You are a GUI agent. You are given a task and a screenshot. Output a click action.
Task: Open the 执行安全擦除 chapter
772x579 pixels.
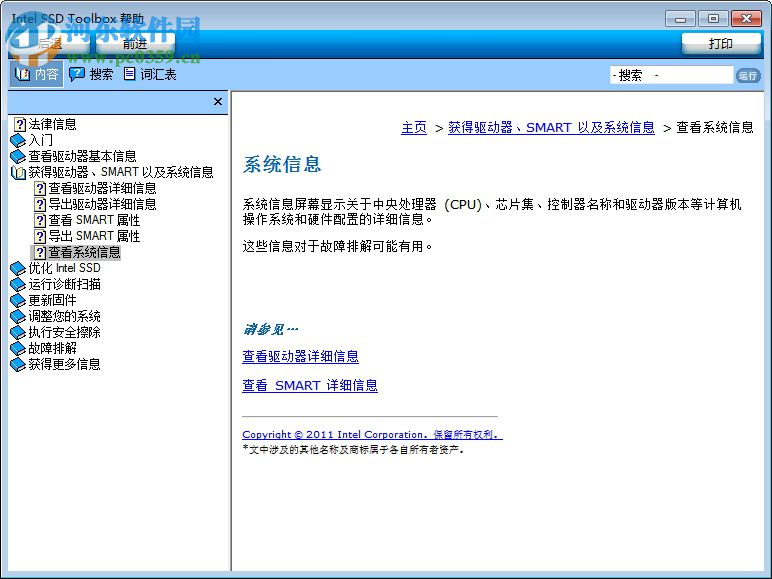coord(64,332)
